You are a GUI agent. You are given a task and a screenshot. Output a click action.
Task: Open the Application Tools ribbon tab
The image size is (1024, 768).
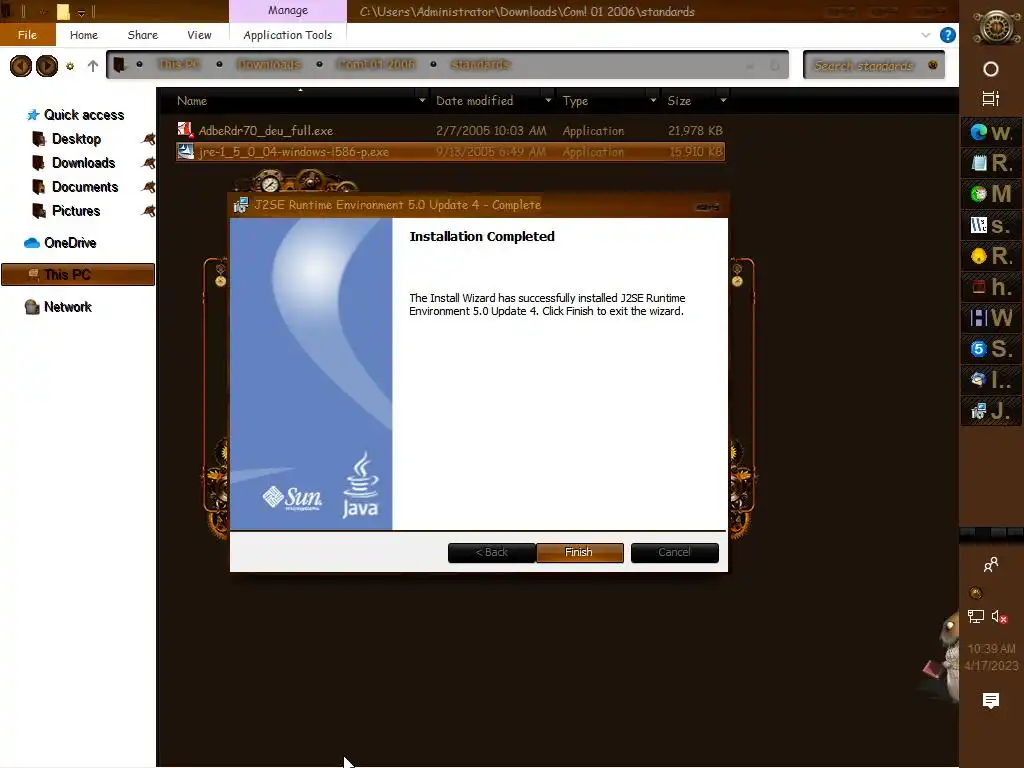coord(287,35)
